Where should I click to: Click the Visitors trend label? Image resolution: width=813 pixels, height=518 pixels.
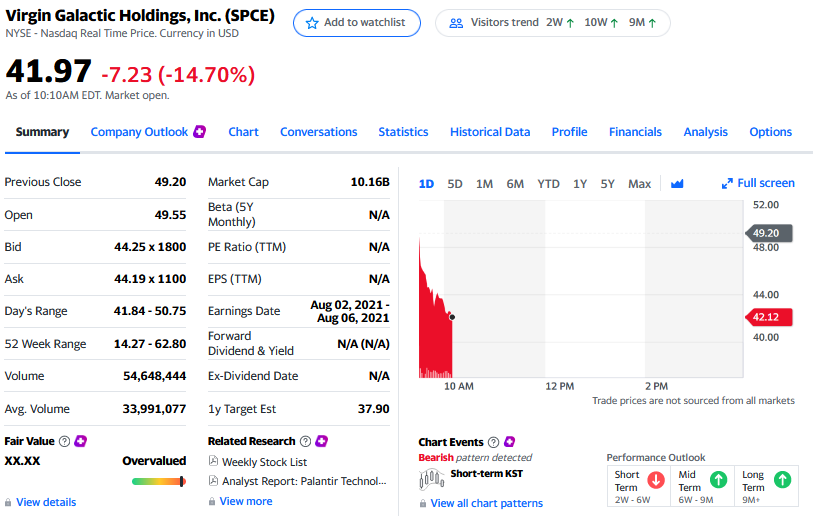504,23
